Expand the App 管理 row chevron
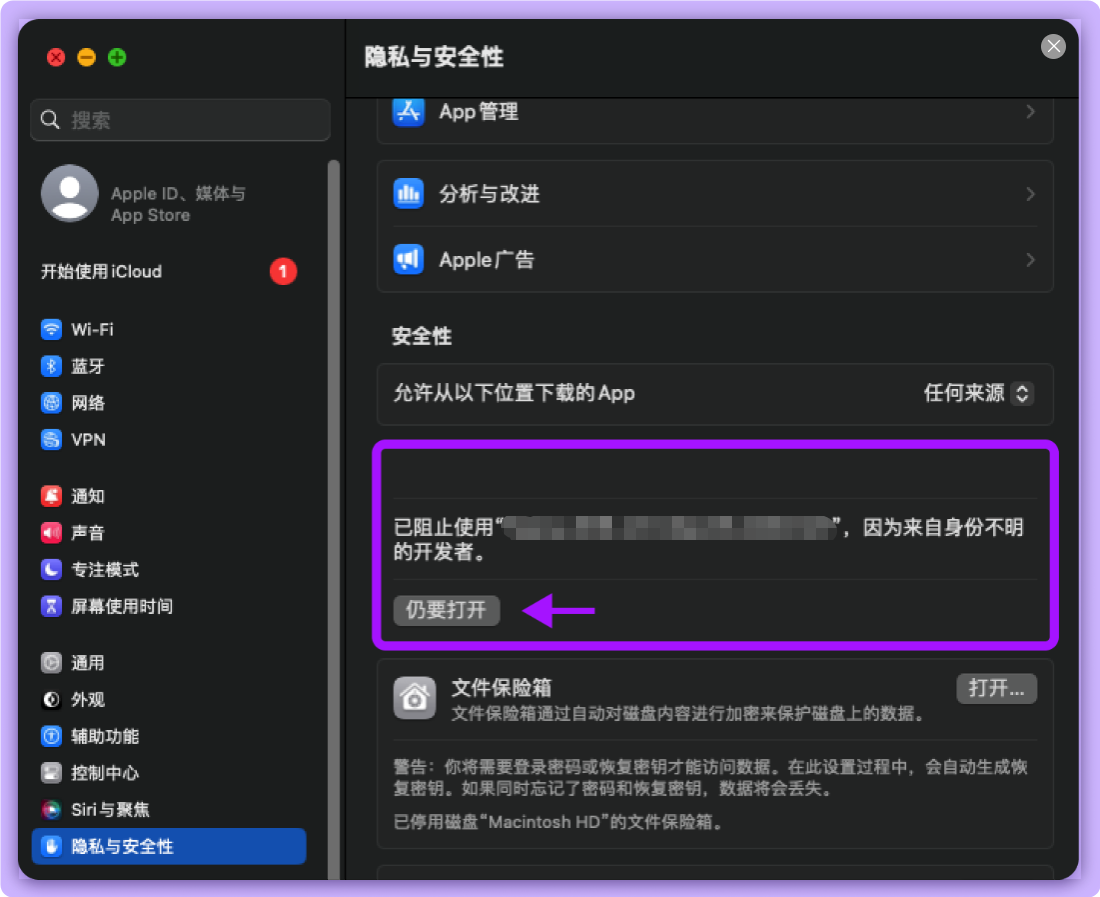The image size is (1100, 897). click(1030, 112)
